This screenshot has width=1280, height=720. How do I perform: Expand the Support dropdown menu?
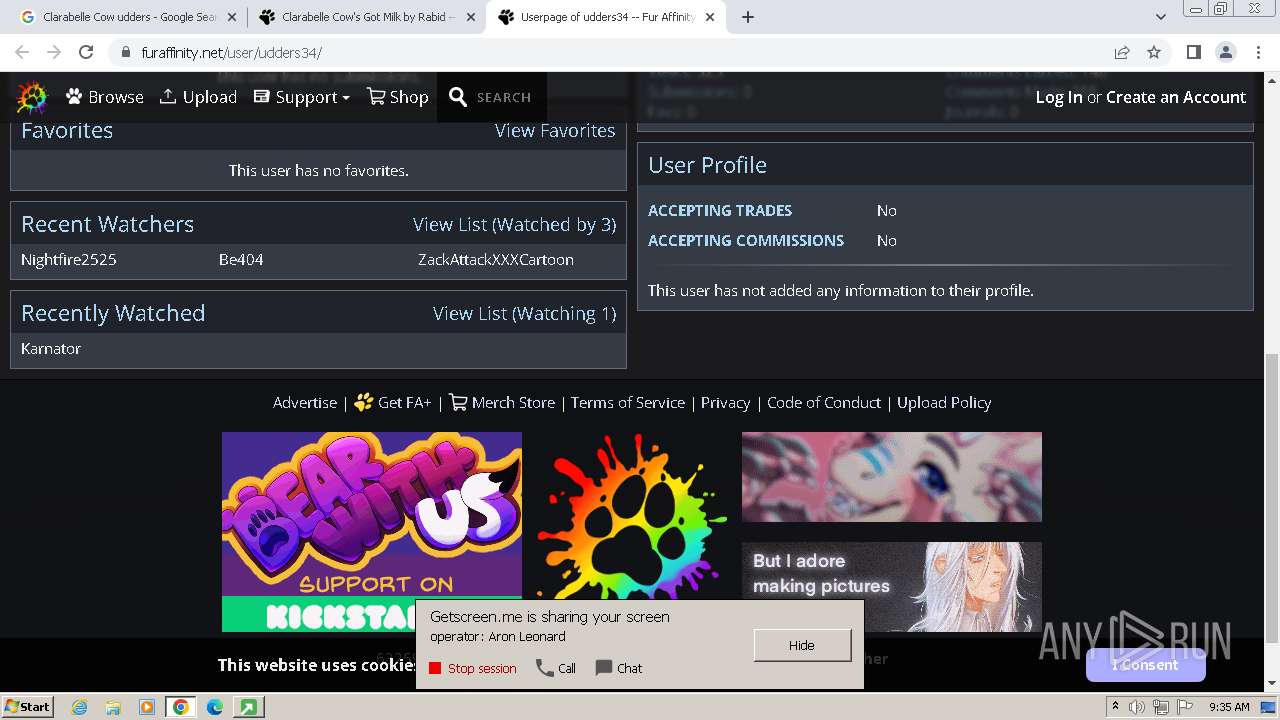tap(302, 97)
